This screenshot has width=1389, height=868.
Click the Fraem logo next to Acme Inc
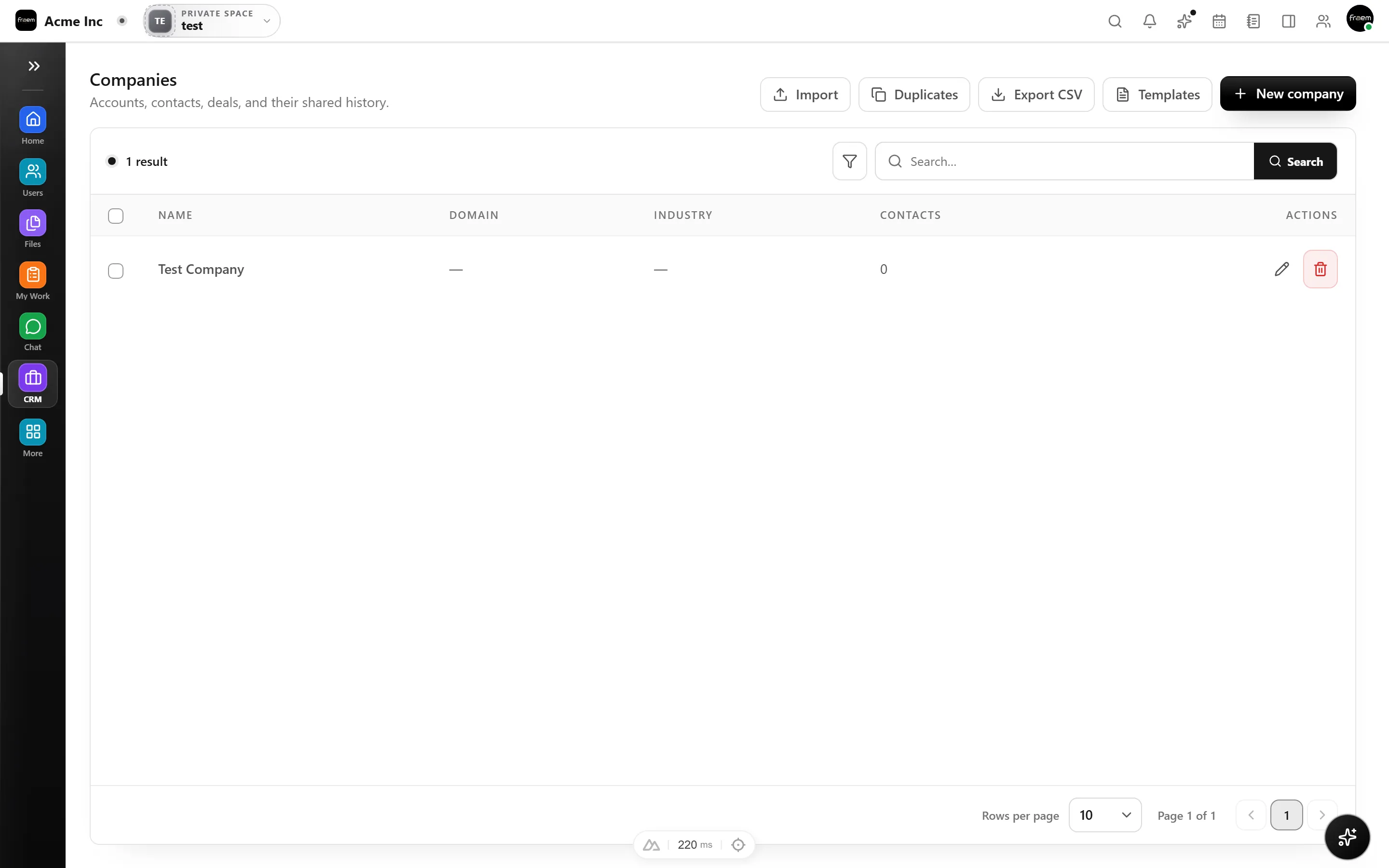click(26, 21)
